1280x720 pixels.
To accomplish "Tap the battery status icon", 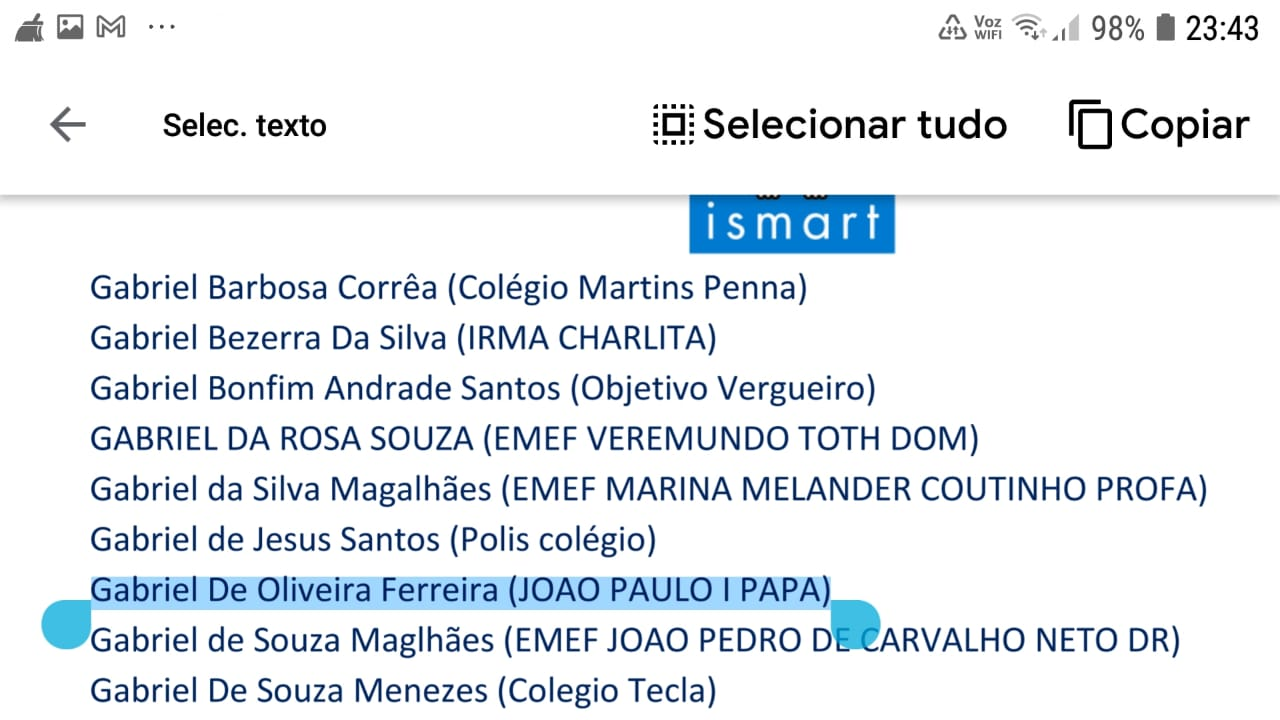I will pyautogui.click(x=1164, y=27).
